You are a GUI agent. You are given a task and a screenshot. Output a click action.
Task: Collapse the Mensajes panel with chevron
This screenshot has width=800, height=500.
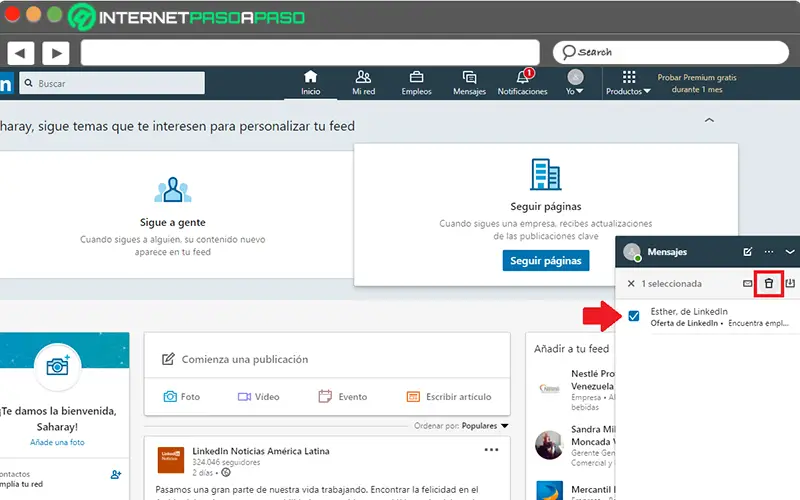(790, 252)
